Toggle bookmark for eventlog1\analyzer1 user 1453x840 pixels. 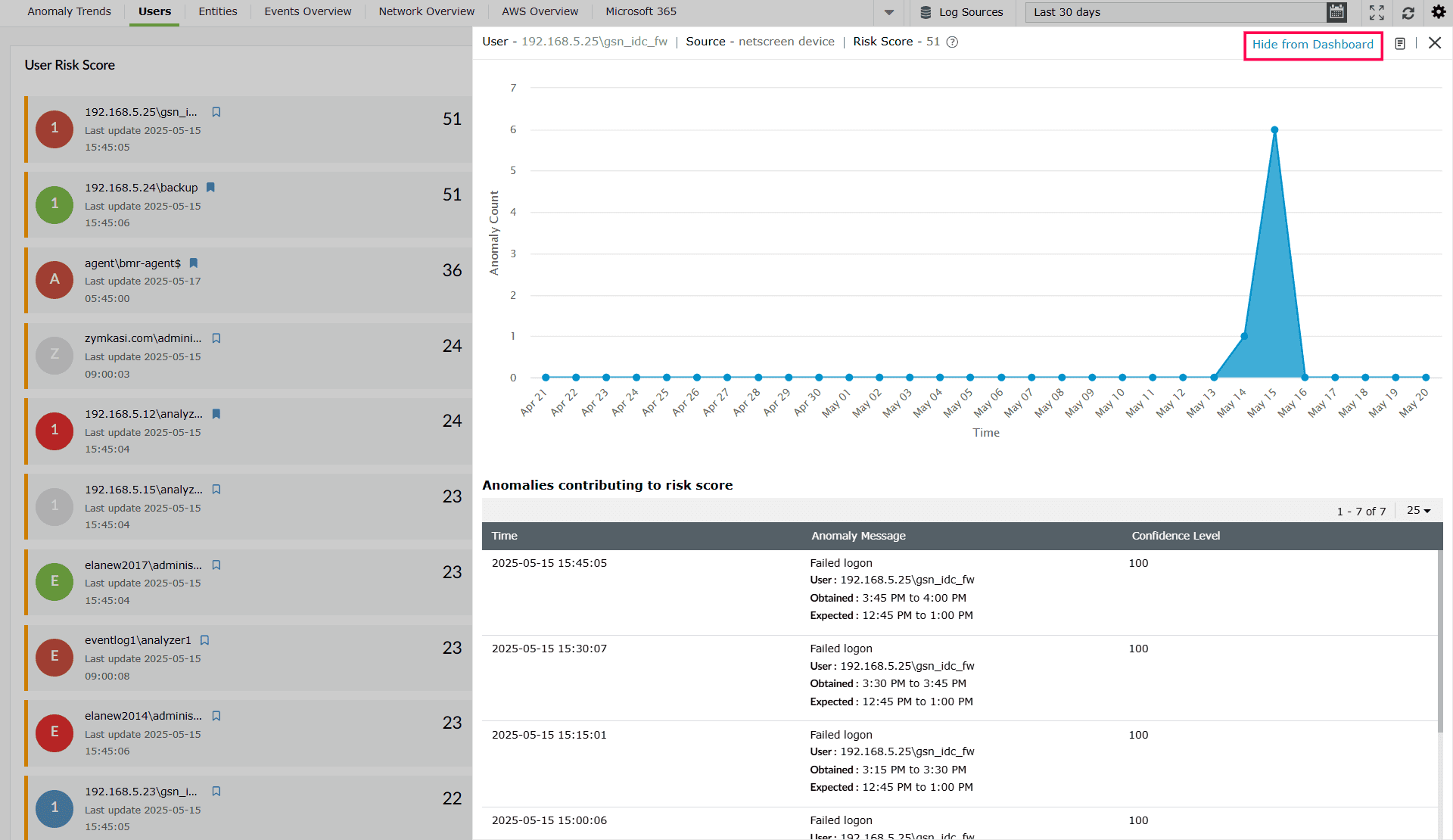[x=204, y=640]
